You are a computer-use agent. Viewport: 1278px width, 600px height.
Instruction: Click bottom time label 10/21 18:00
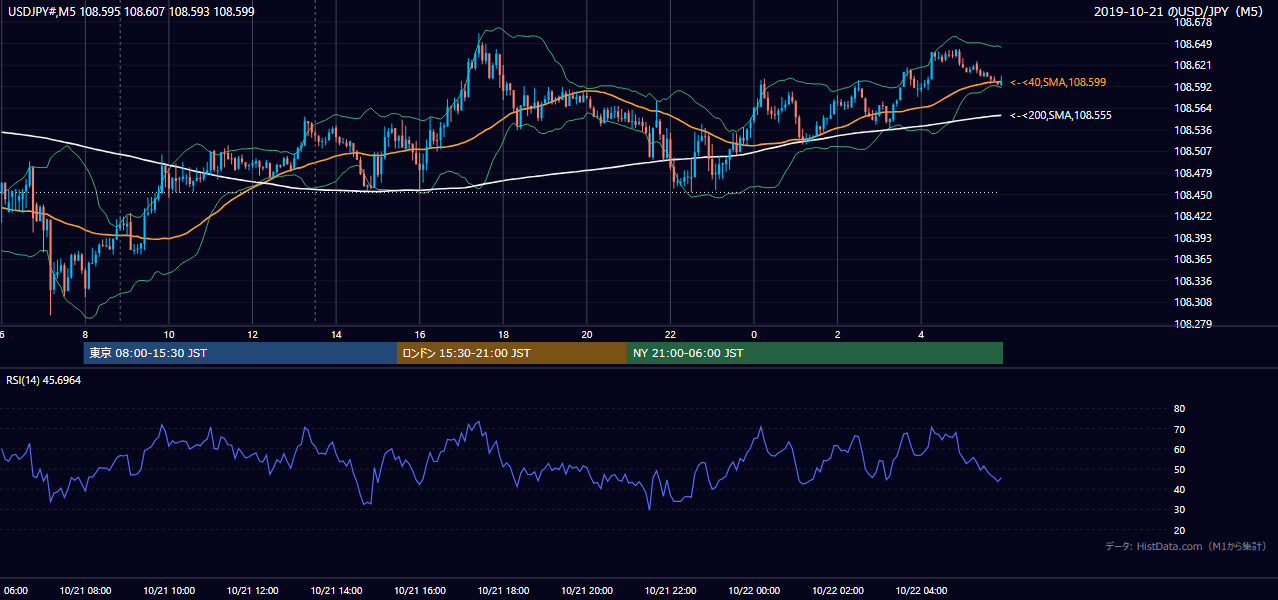(503, 590)
